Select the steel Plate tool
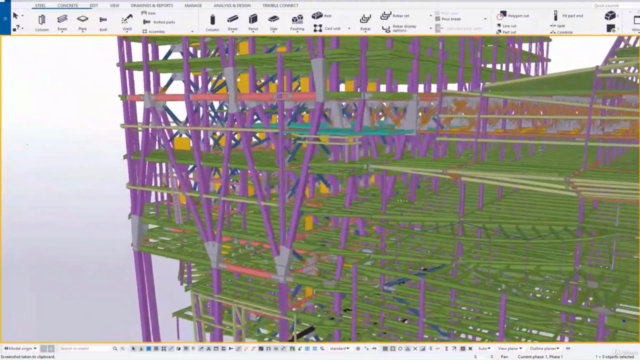 82,22
